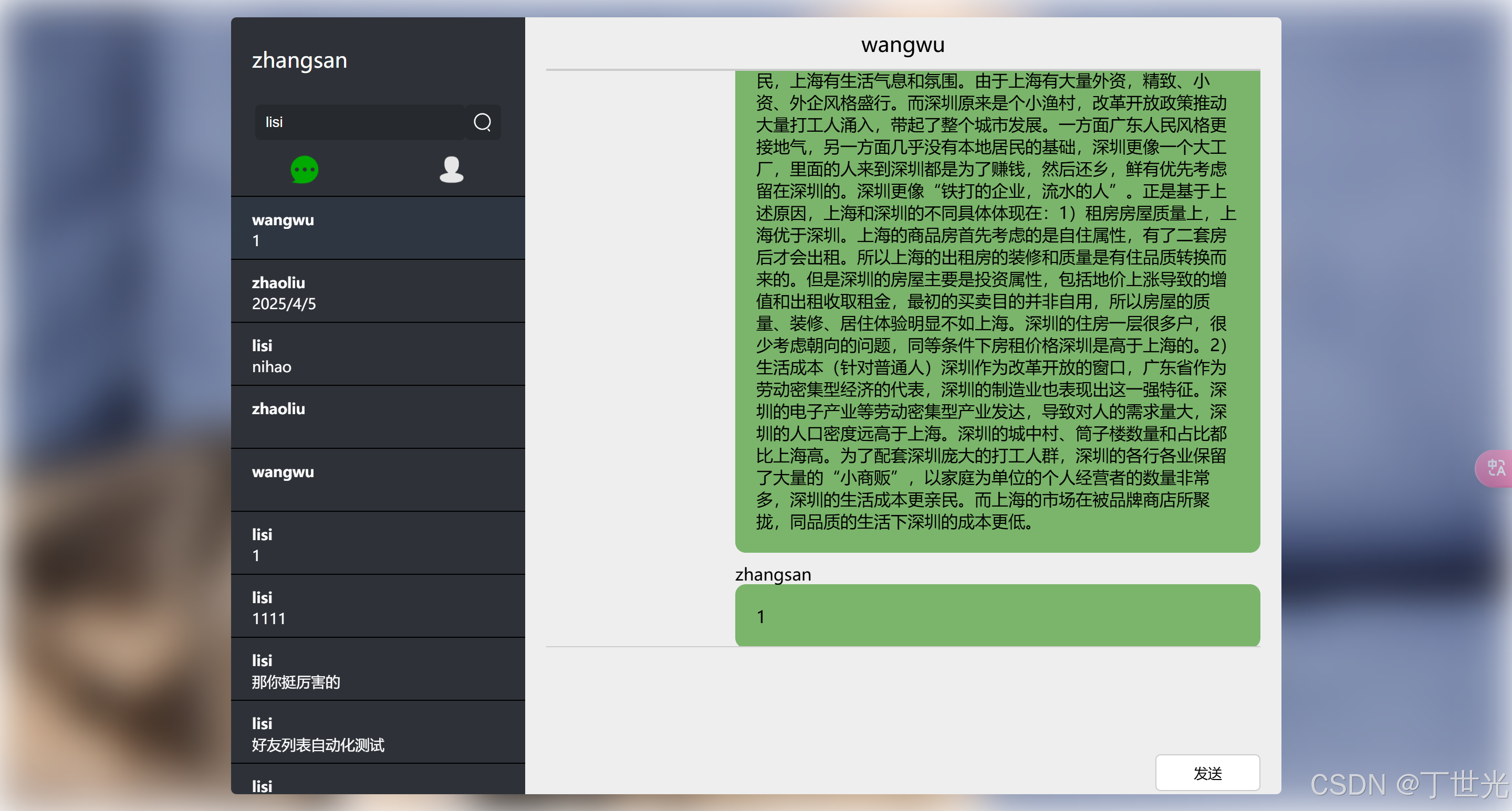Viewport: 1512px width, 811px height.
Task: Select lisi chat saying 那你挺厉害的
Action: click(378, 670)
